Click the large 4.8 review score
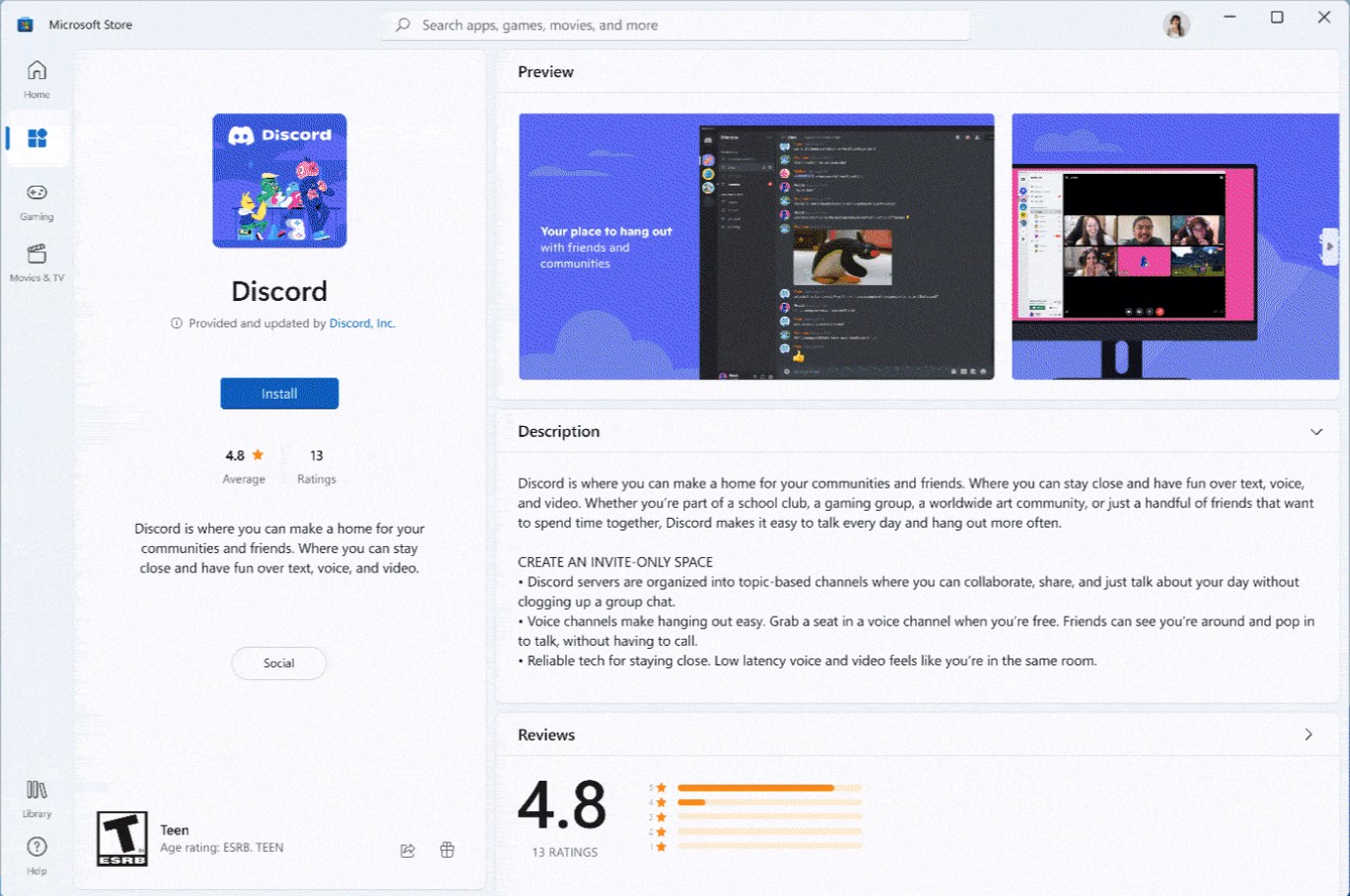The width and height of the screenshot is (1350, 896). tap(562, 805)
